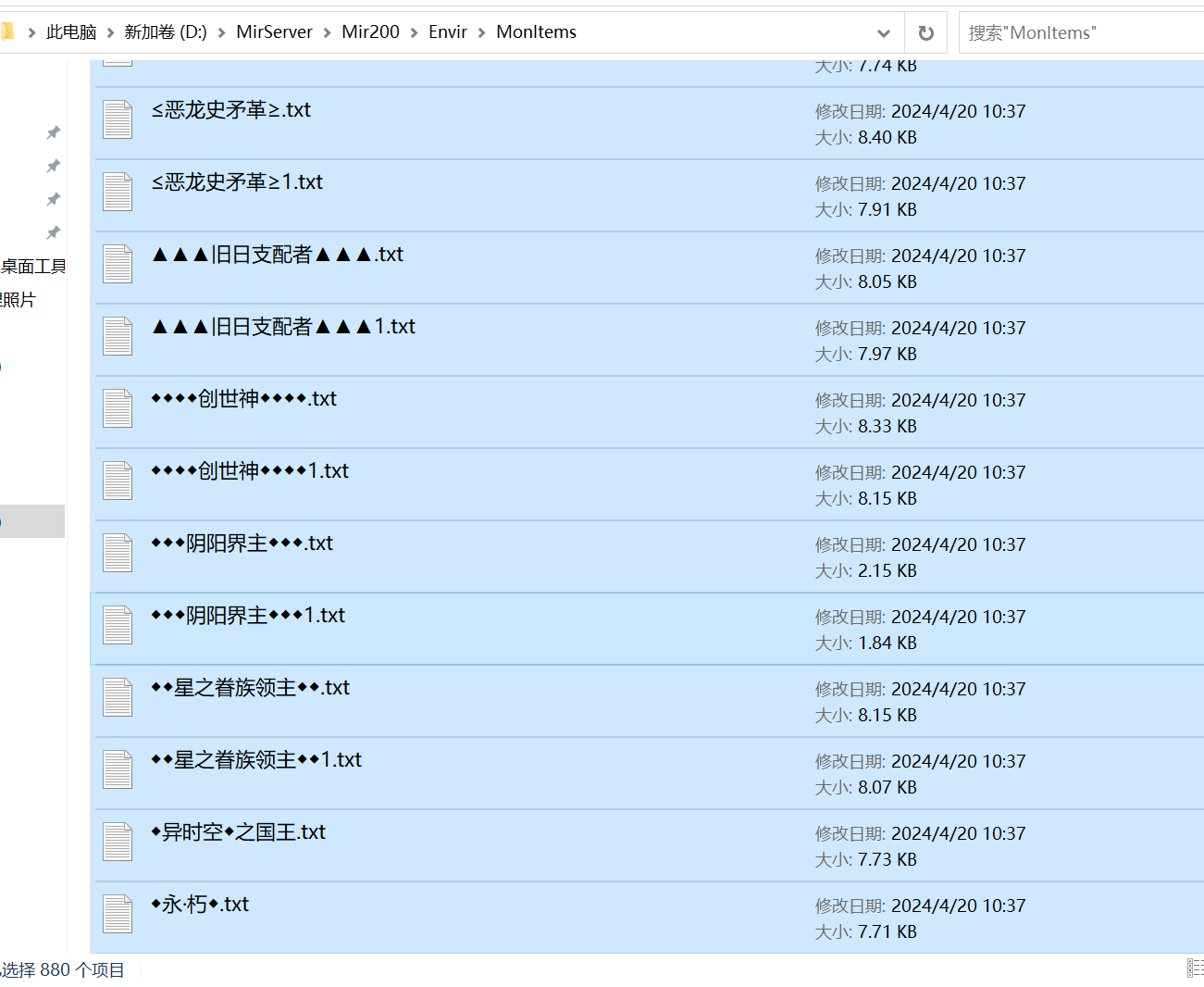Click the file icon of ◆异时空◆之国王.txt

(x=118, y=842)
